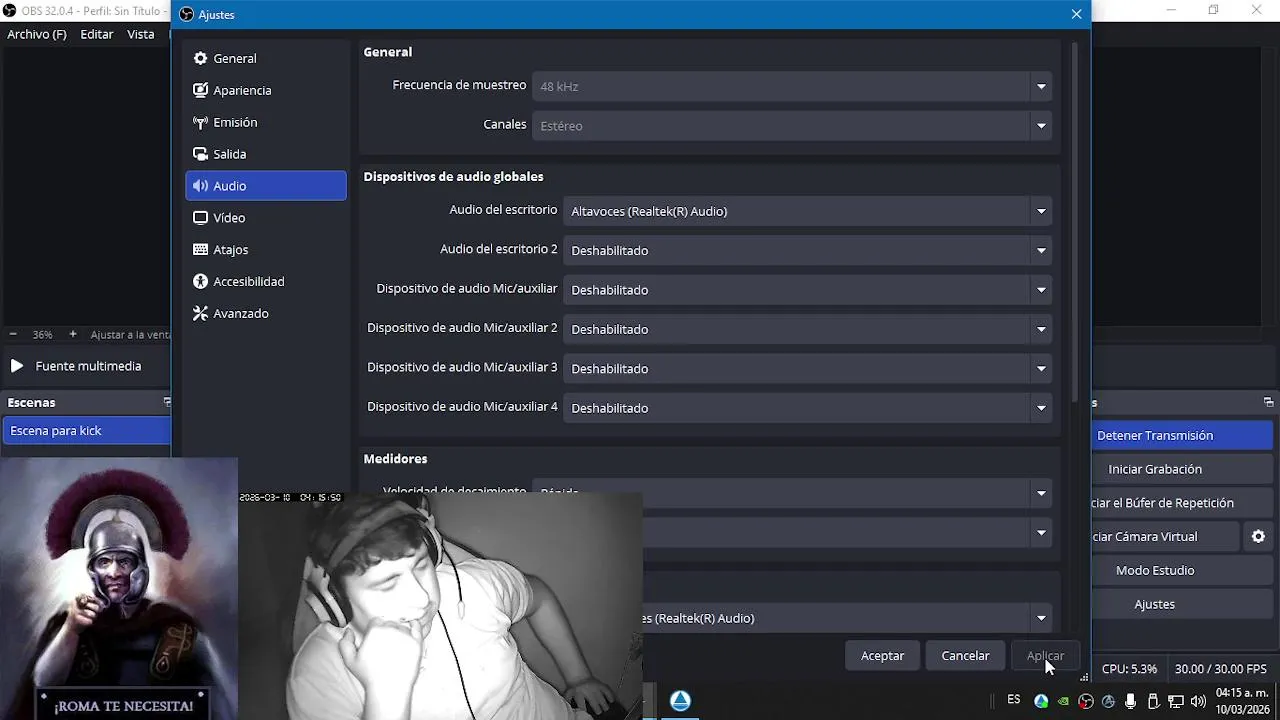Viewport: 1280px width, 720px height.
Task: Undock the controls panel via its icon
Action: pyautogui.click(x=1268, y=402)
